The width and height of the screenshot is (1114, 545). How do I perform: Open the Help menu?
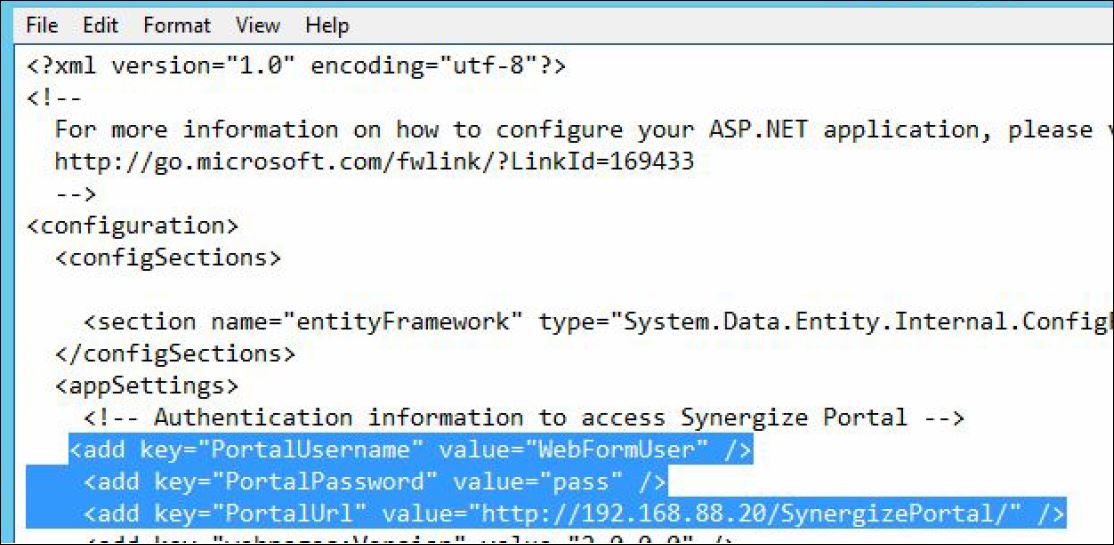coord(327,26)
